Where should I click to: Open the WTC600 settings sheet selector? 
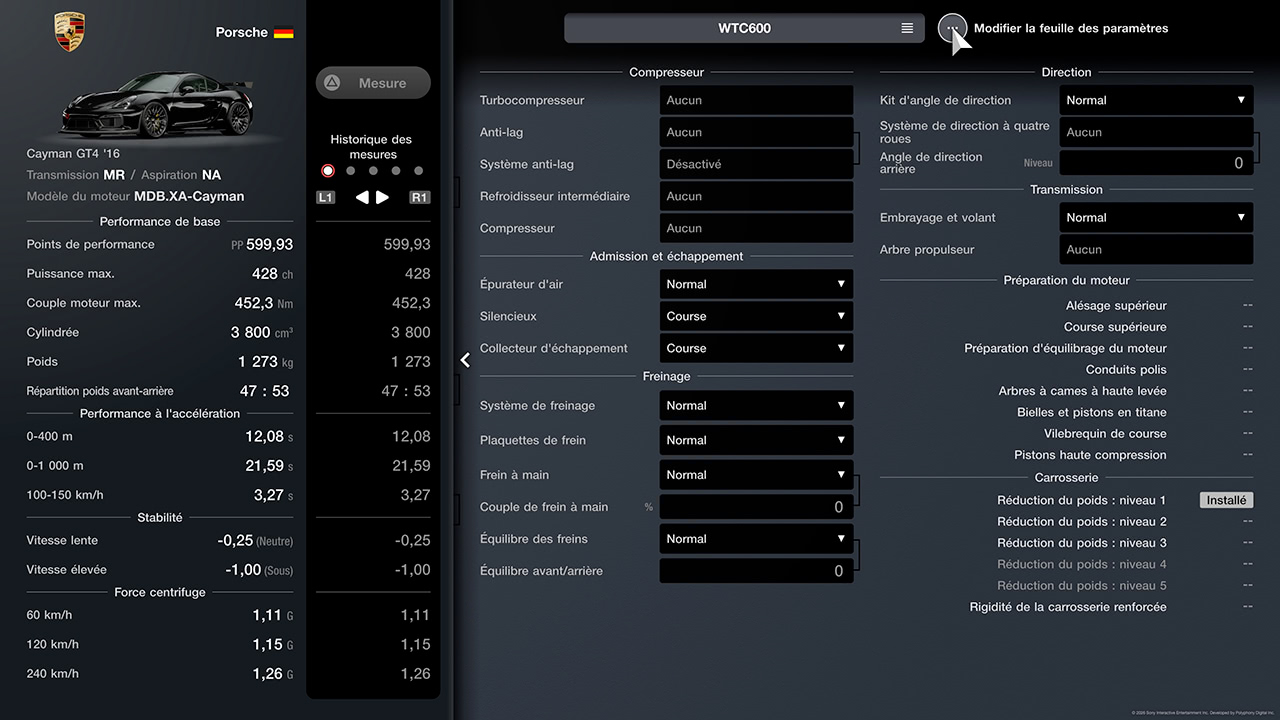[x=744, y=28]
